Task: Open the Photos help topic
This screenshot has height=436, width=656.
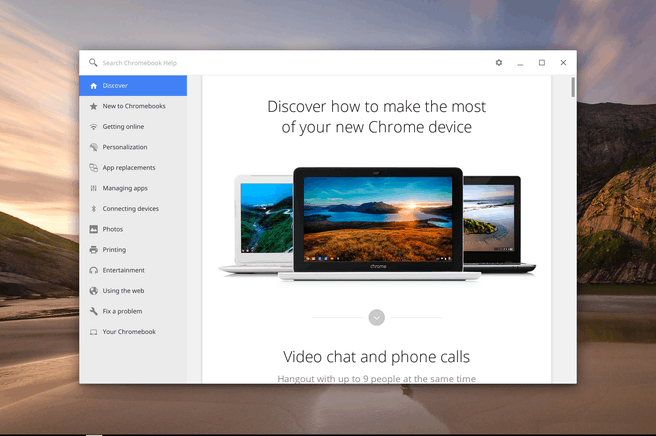Action: pos(133,229)
